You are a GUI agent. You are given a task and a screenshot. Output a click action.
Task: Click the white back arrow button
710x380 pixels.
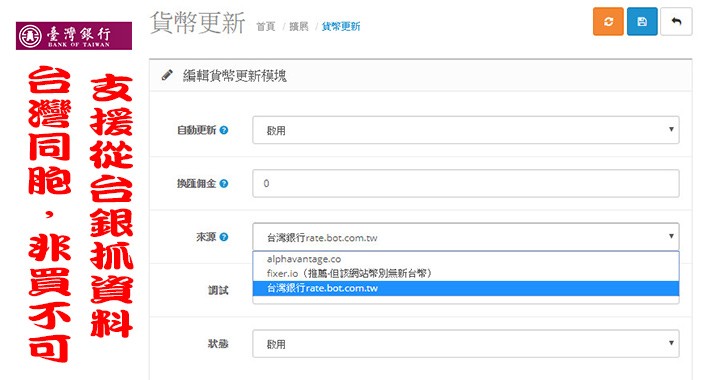coord(676,21)
